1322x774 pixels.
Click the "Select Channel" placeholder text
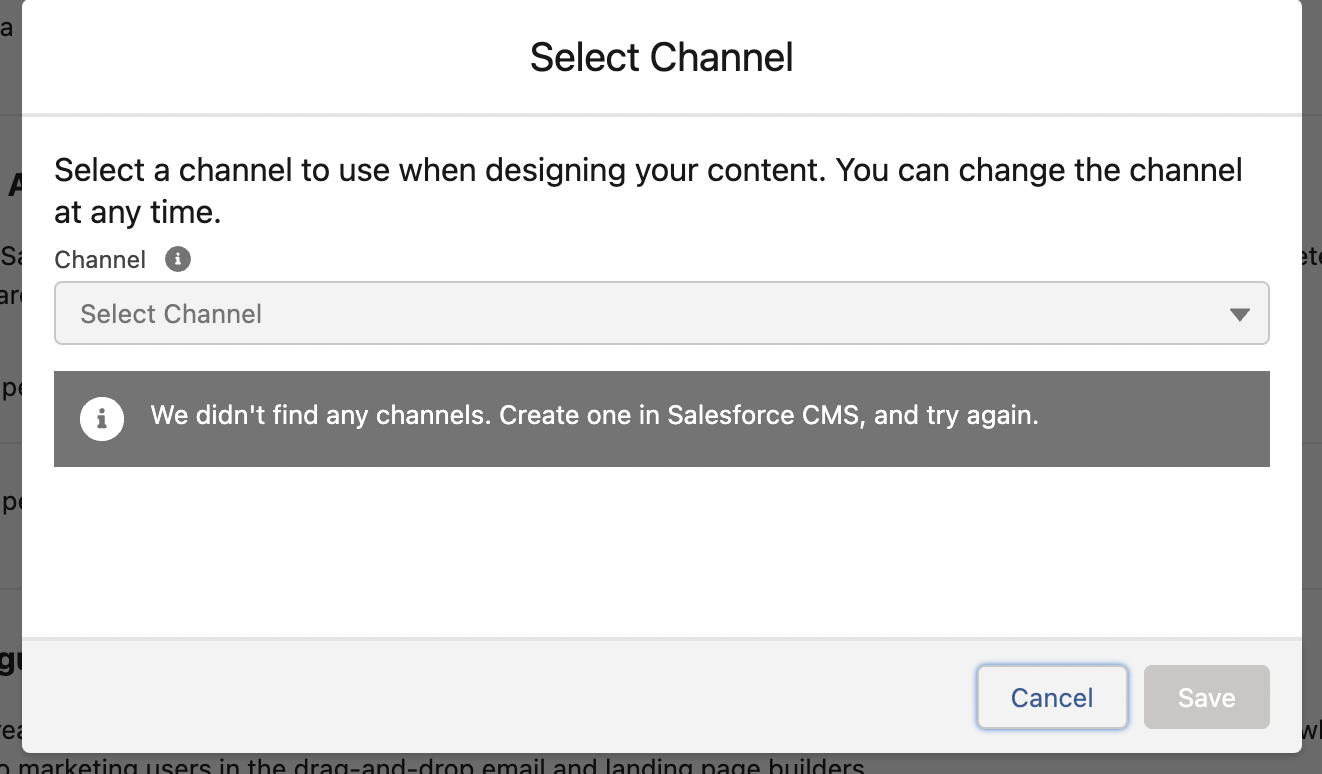click(x=171, y=314)
